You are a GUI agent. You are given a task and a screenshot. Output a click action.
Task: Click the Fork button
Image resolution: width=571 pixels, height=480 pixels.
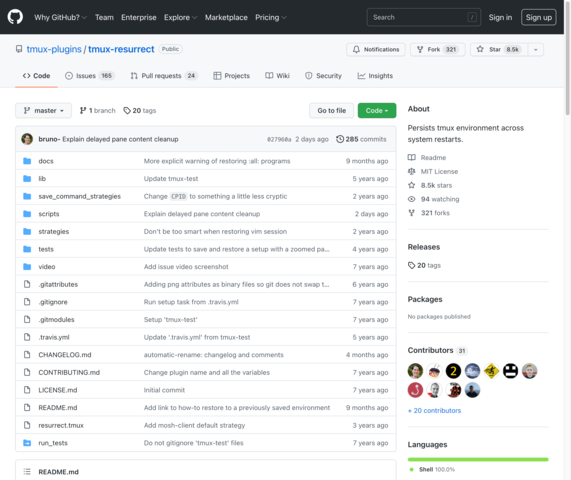[x=438, y=50]
